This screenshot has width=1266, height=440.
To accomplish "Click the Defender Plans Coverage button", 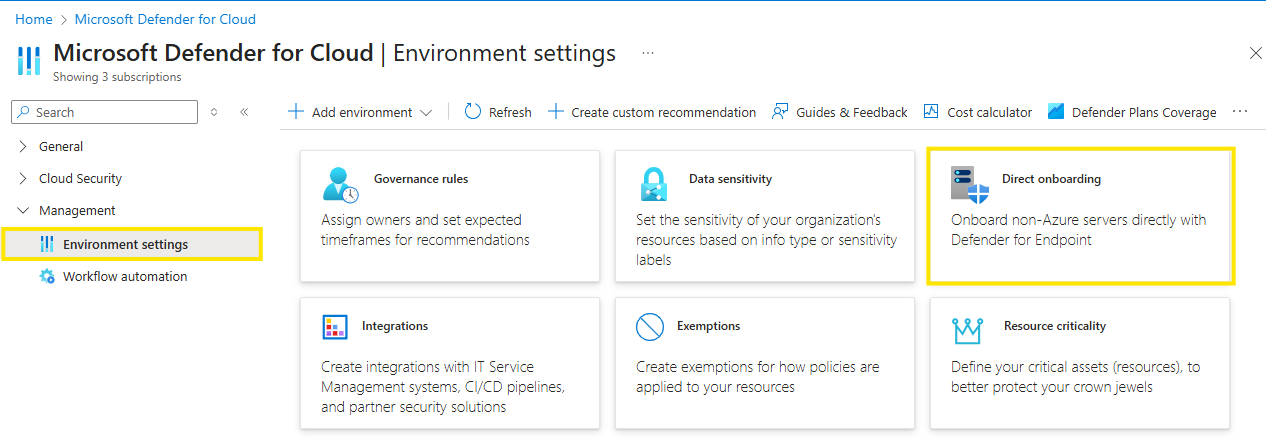I will coord(1132,112).
